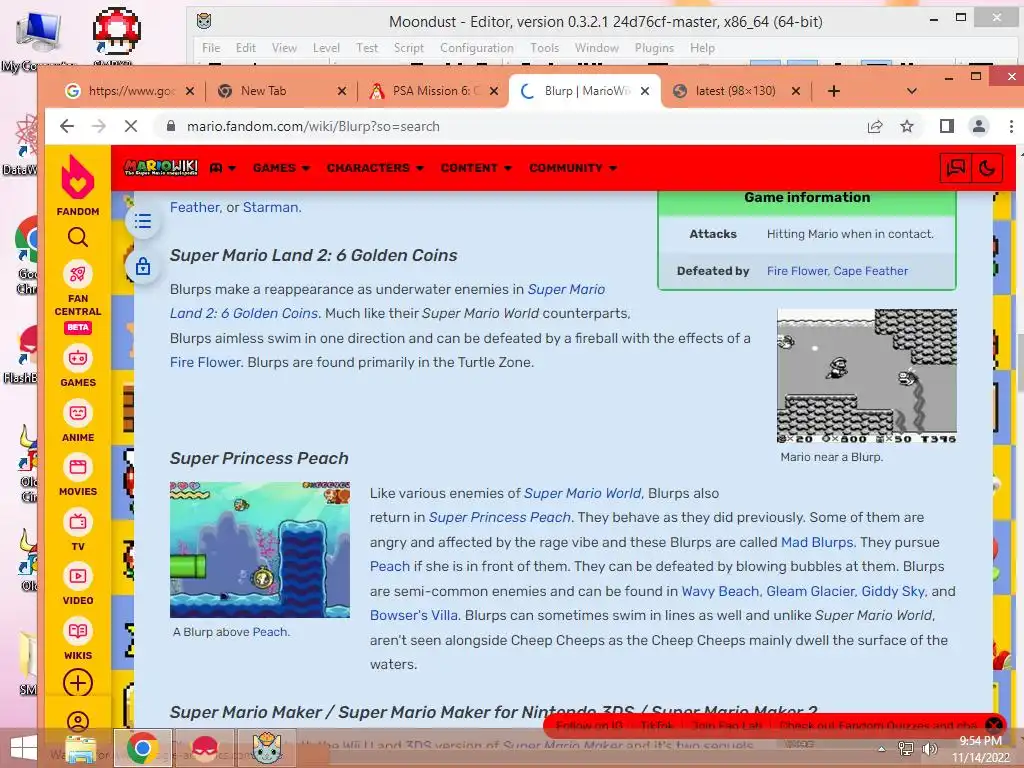Expand the Explore book dropdown
This screenshot has width=1024, height=768.
[222, 168]
